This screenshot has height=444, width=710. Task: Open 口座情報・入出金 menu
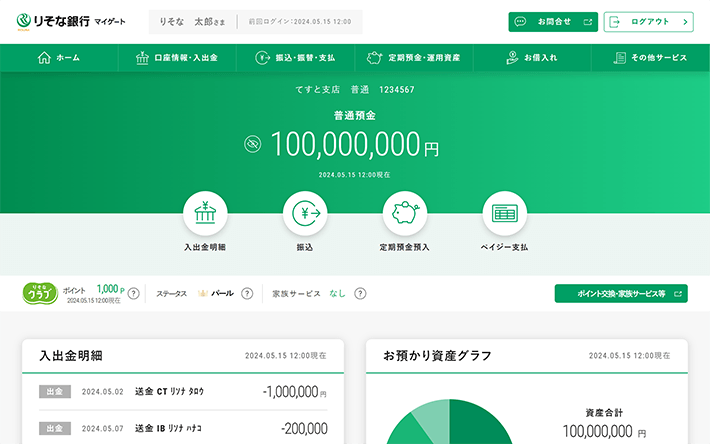(177, 57)
